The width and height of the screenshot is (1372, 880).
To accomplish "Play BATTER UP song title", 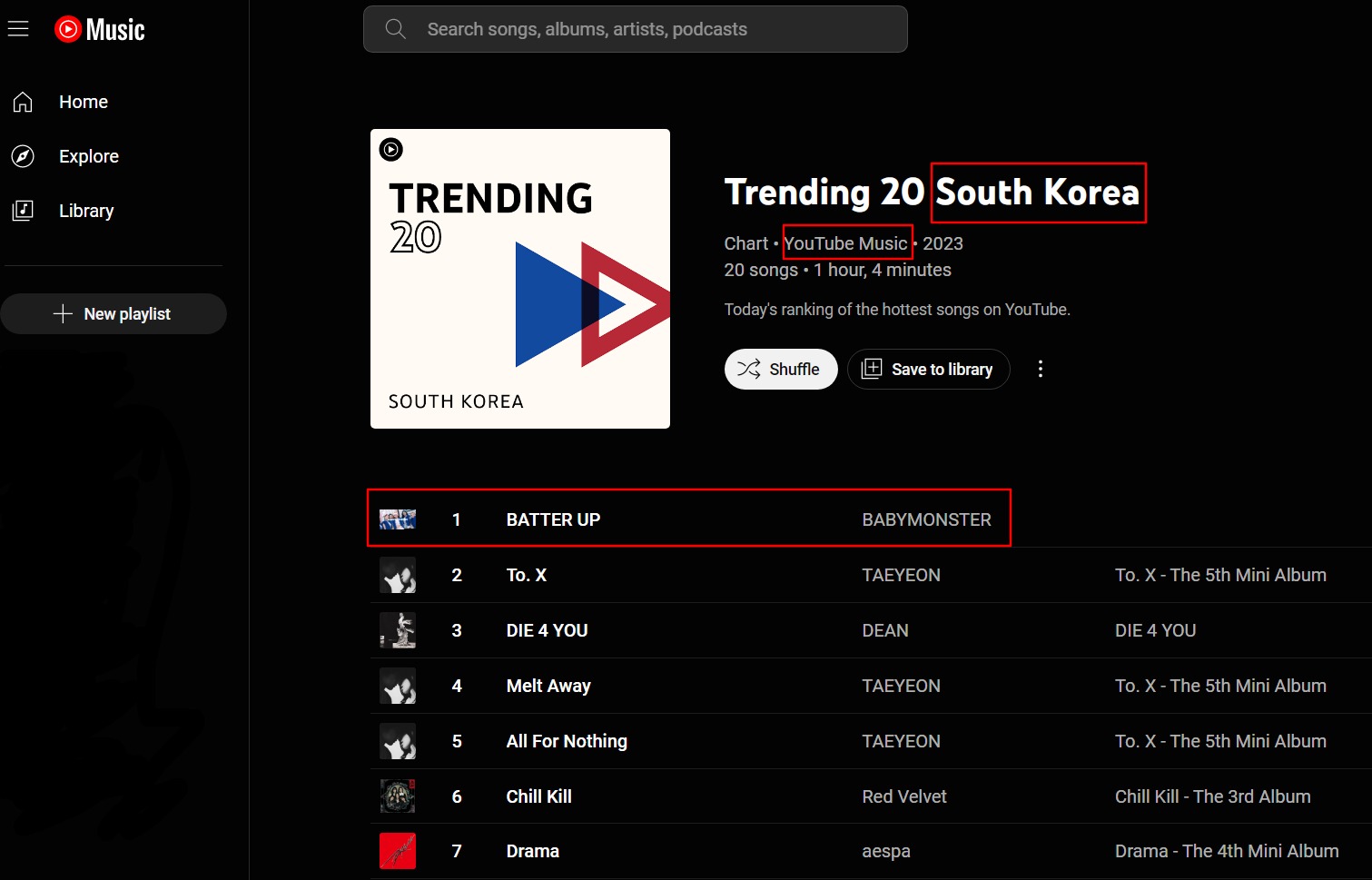I will click(553, 519).
